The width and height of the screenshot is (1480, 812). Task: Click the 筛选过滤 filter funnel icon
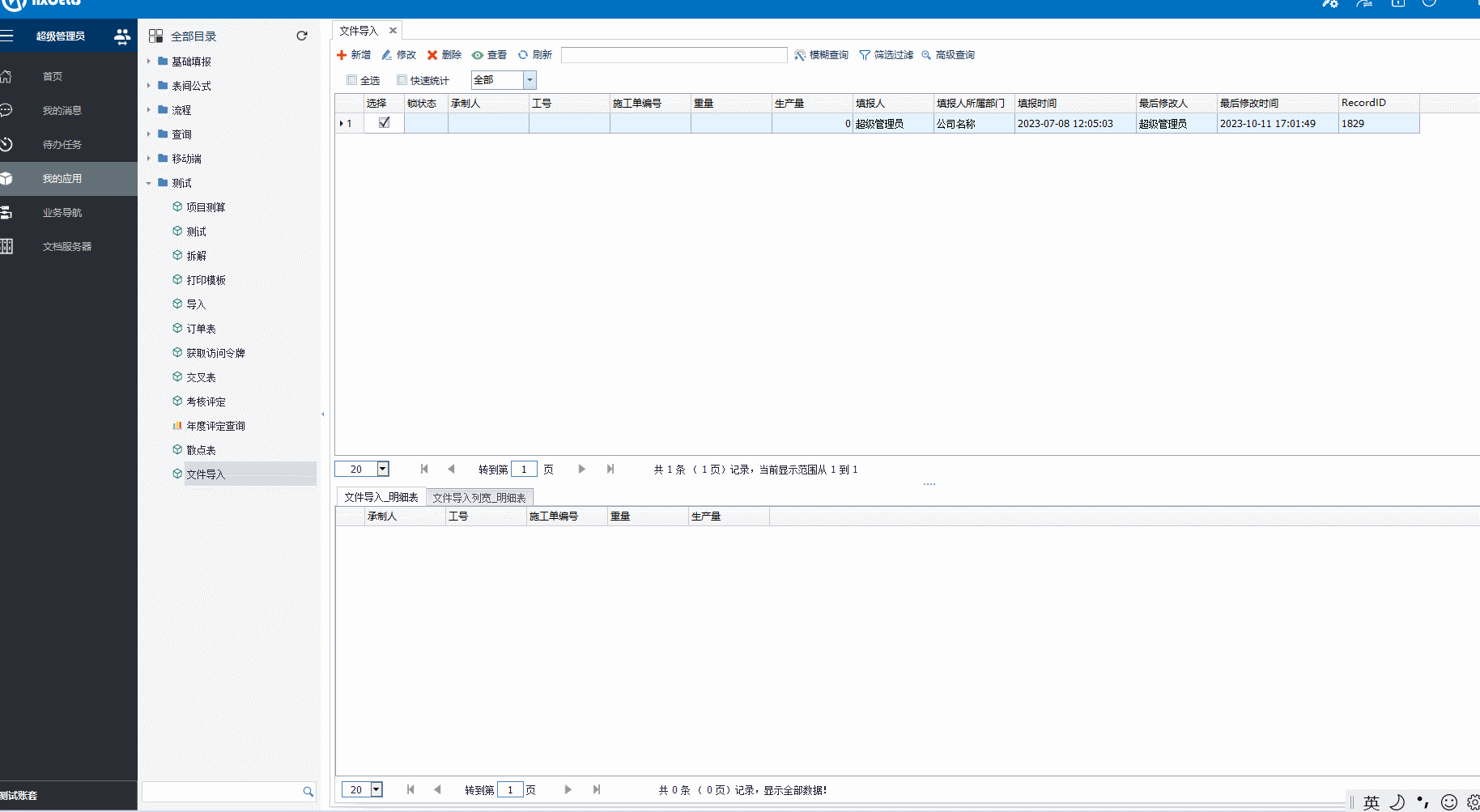pyautogui.click(x=865, y=55)
